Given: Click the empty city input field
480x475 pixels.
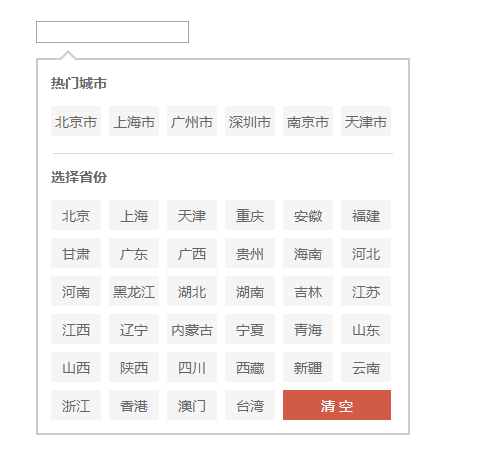Looking at the screenshot, I should click(112, 32).
